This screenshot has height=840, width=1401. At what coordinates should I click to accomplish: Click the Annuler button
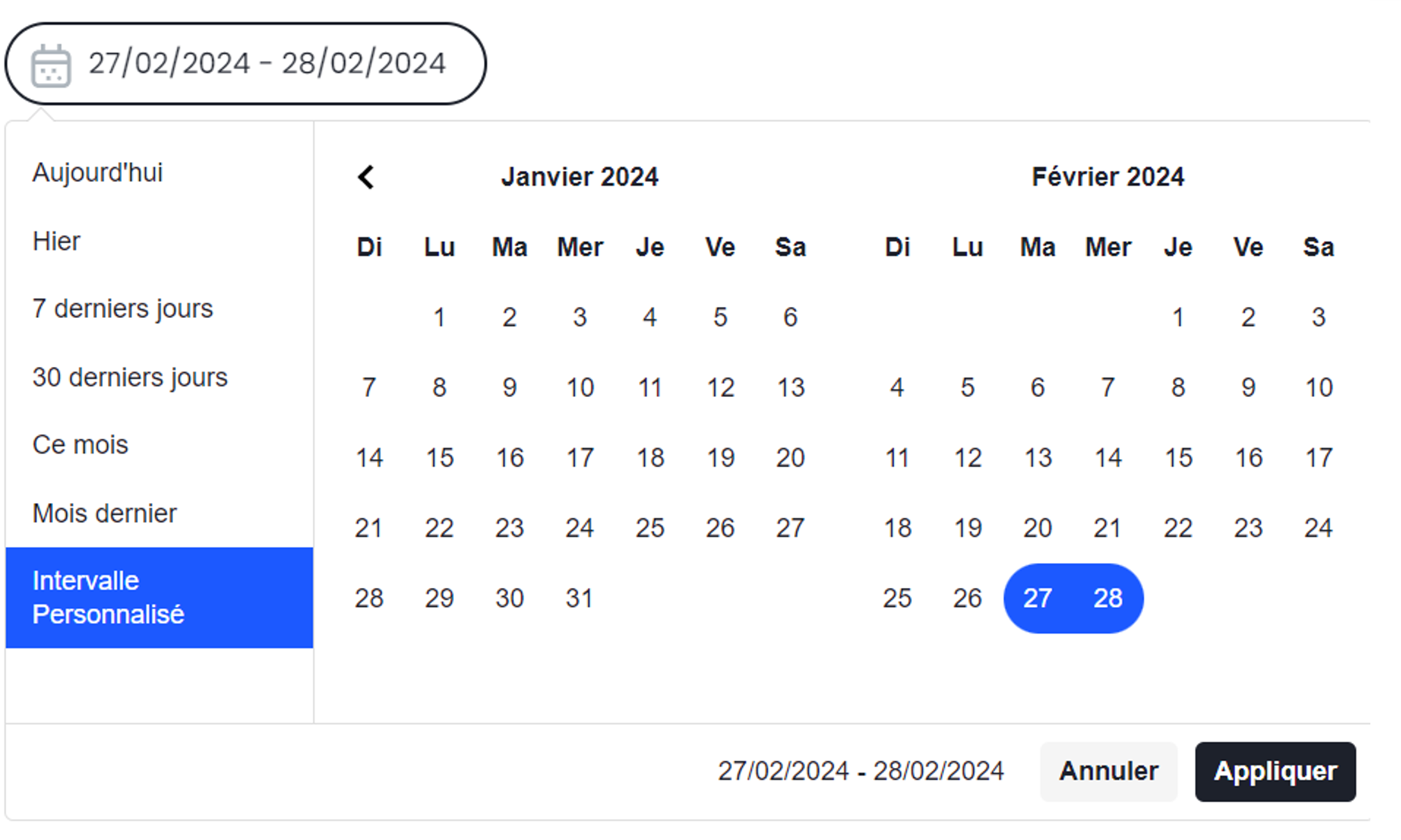[x=1109, y=771]
